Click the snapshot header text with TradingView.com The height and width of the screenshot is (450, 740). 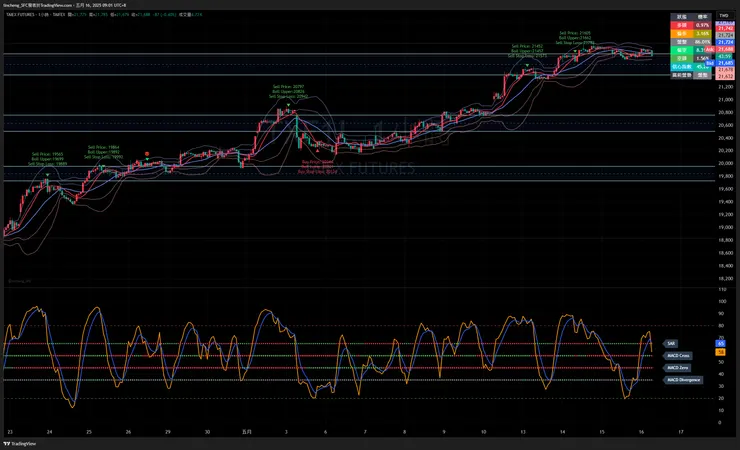66,5
